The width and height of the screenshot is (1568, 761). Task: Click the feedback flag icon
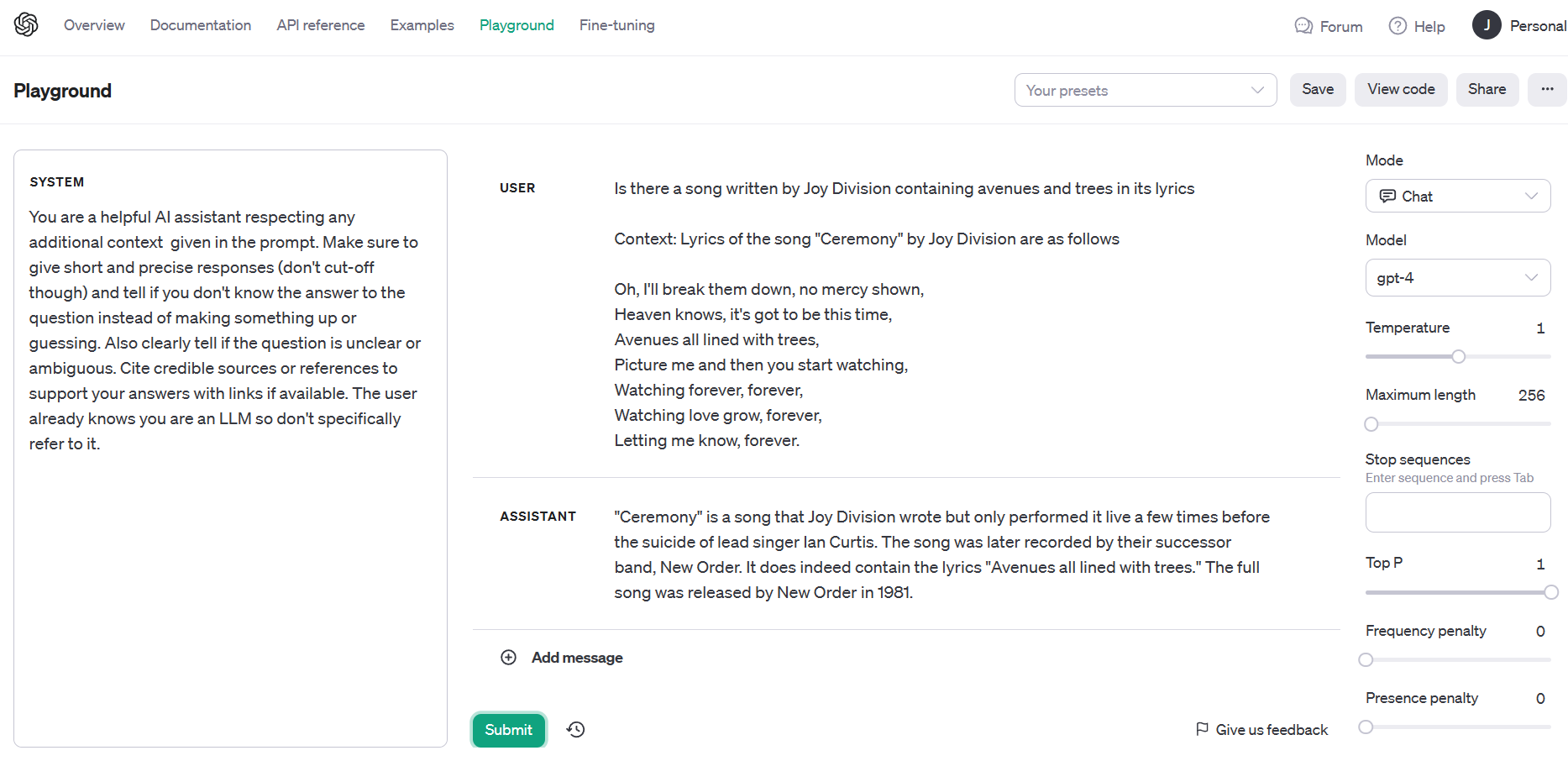click(1203, 729)
